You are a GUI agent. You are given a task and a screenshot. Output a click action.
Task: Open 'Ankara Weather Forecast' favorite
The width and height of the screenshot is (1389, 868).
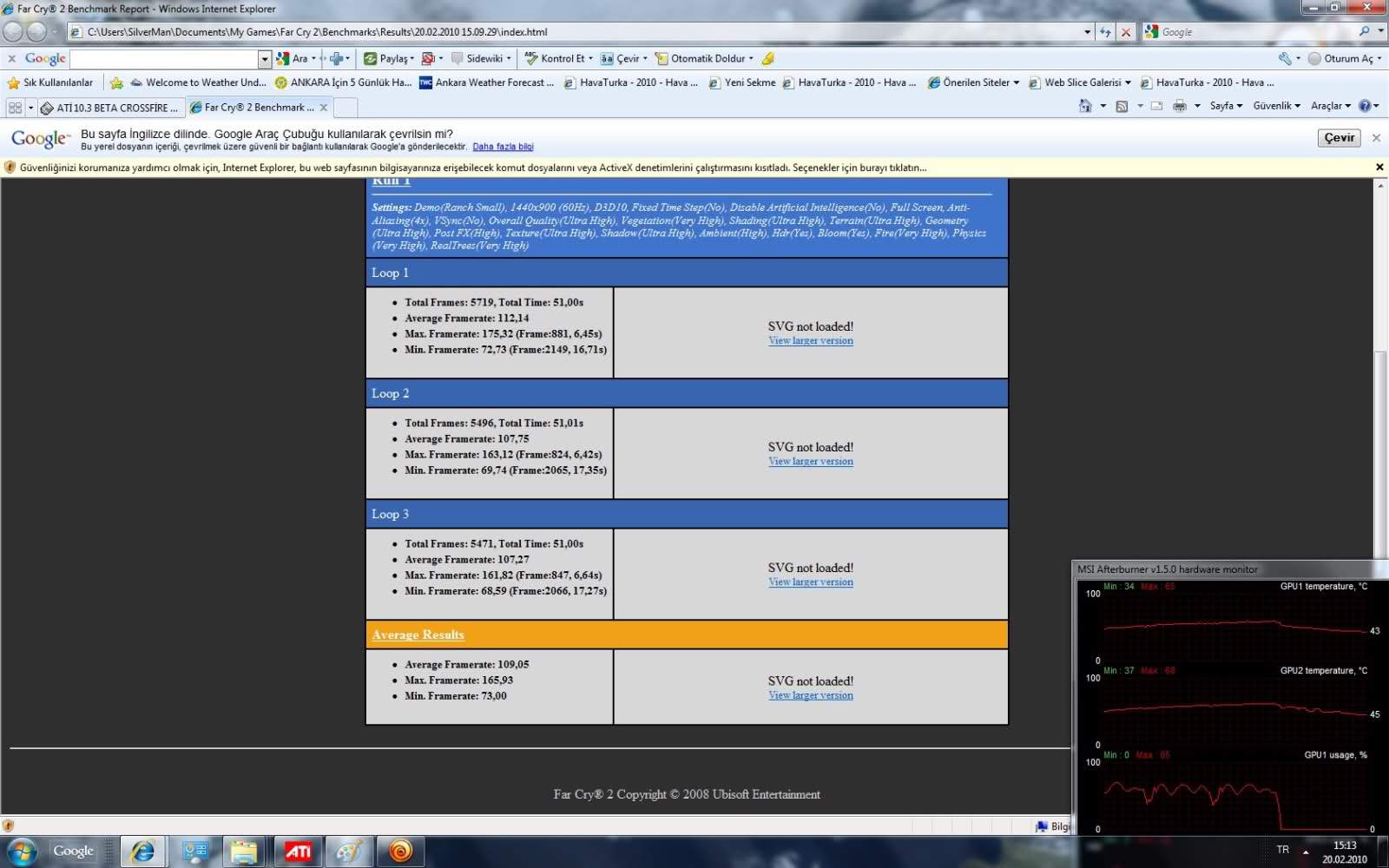coord(486,82)
